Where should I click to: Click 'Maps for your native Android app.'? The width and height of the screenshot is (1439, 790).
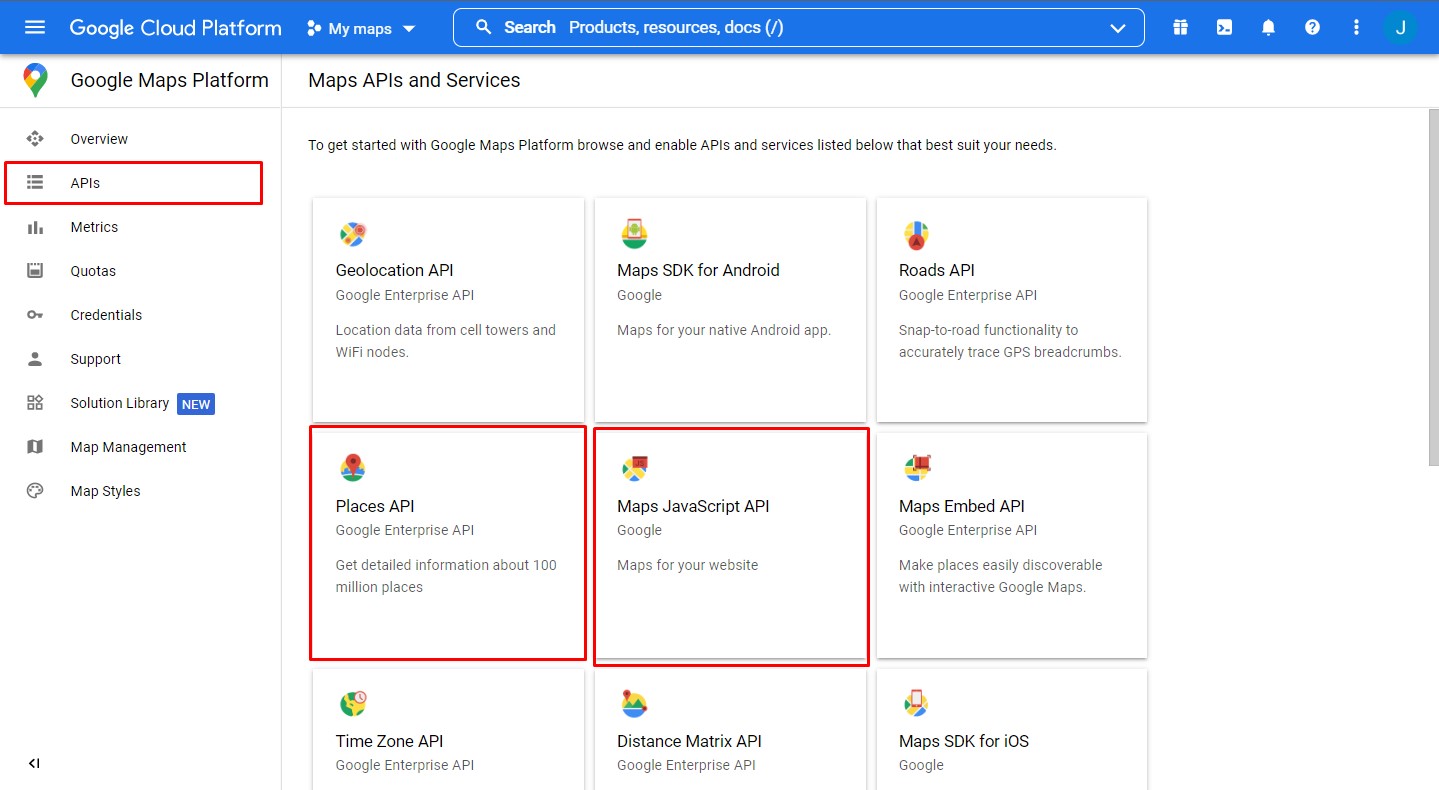(724, 330)
